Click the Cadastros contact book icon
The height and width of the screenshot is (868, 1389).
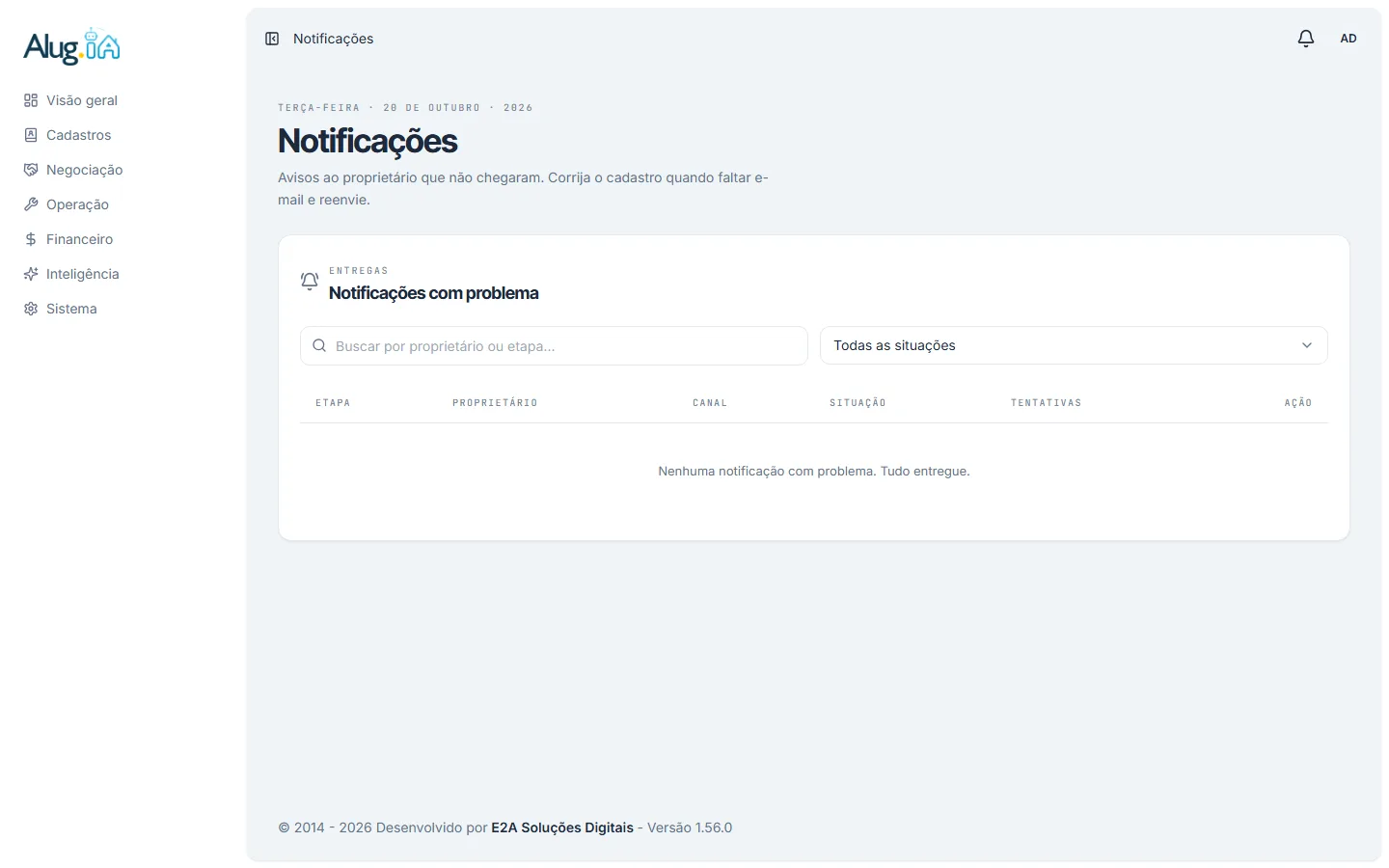point(31,135)
